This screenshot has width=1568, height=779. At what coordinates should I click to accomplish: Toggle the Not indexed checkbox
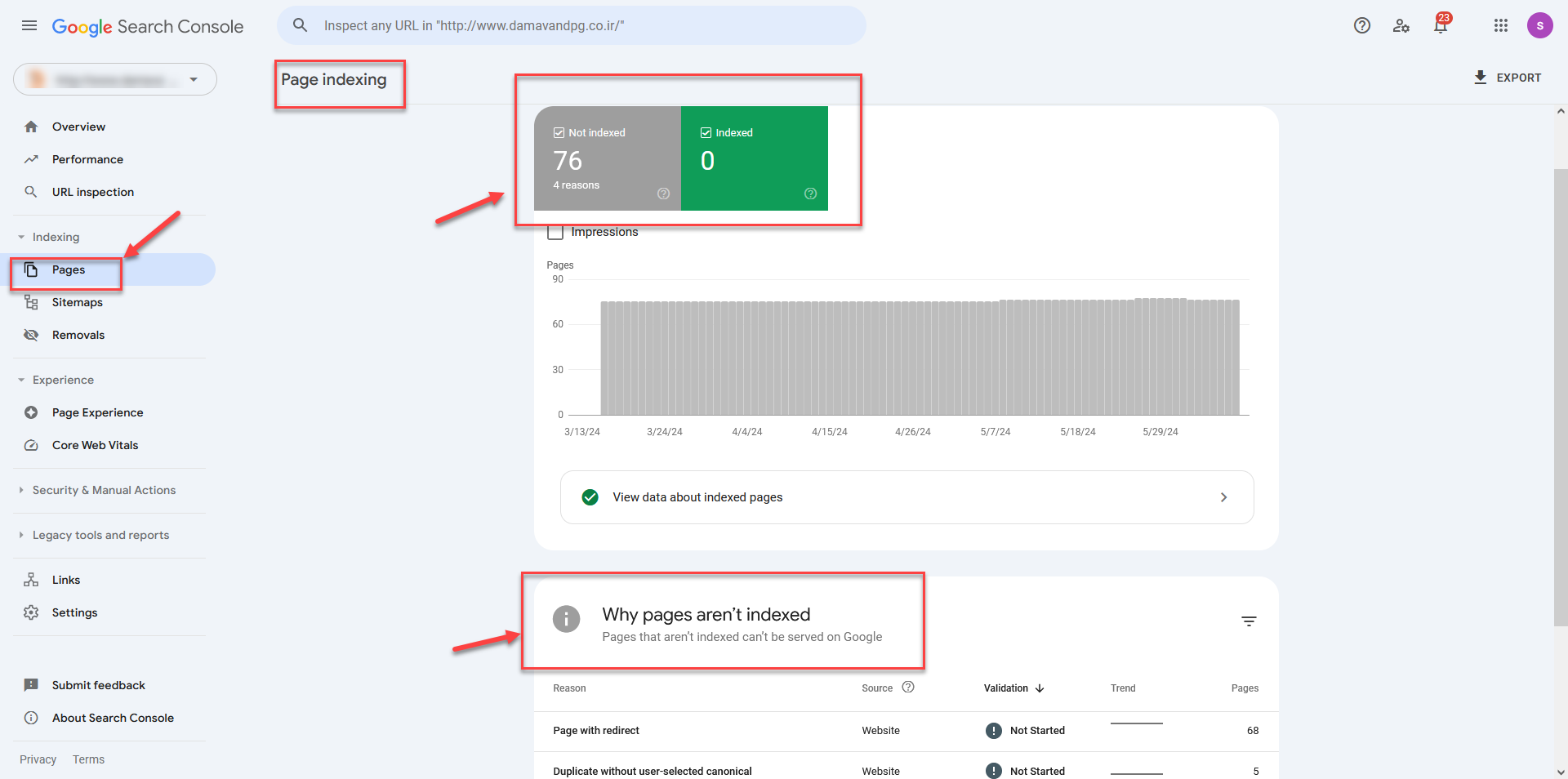[559, 132]
